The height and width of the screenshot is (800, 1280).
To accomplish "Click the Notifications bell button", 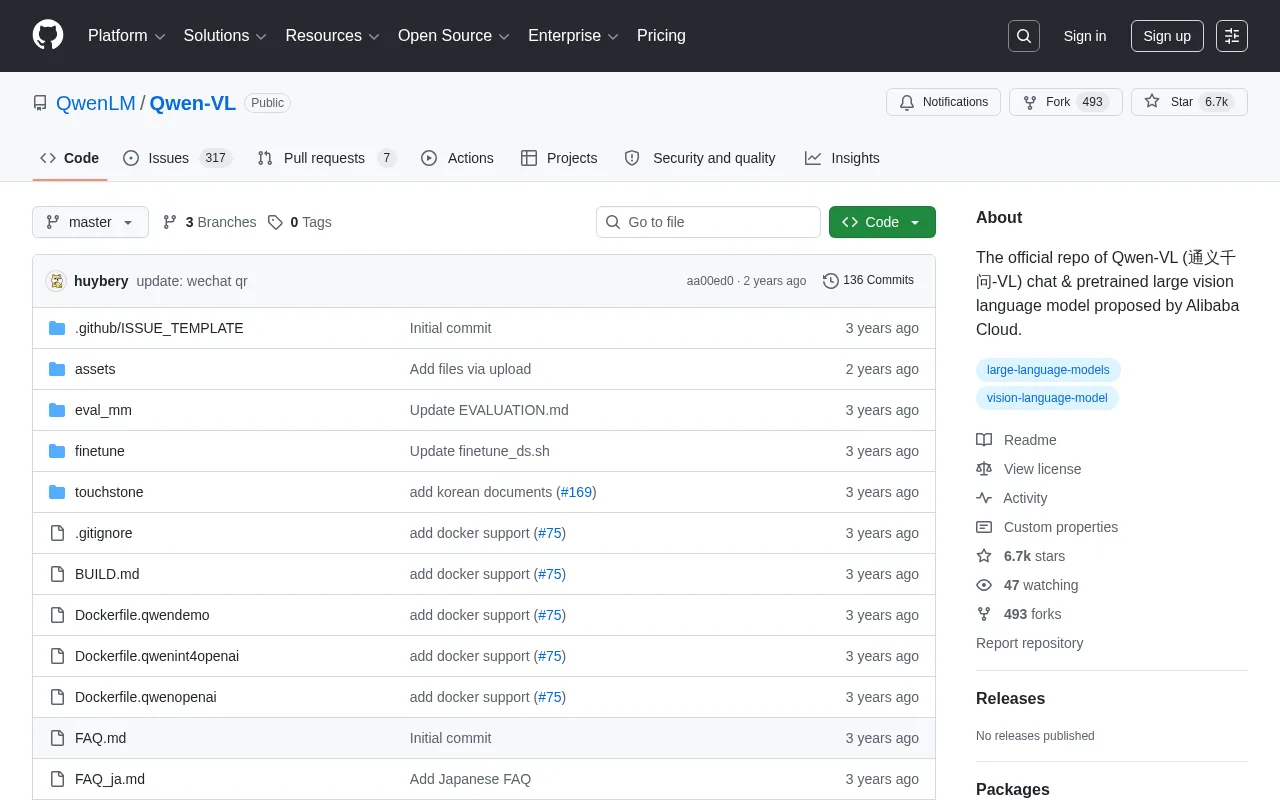I will [x=943, y=102].
